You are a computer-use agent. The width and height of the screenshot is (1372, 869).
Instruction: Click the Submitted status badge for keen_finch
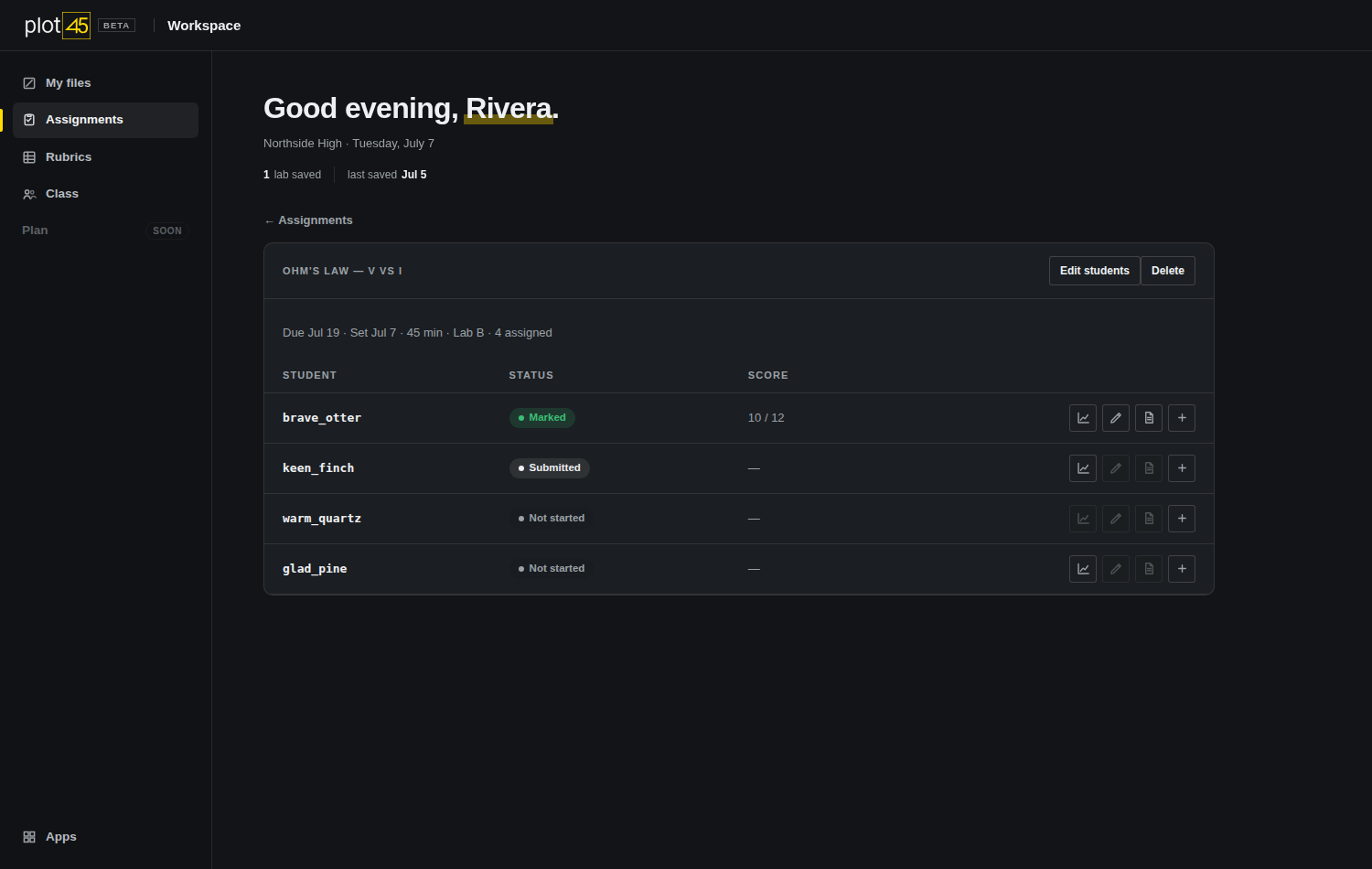coord(550,468)
